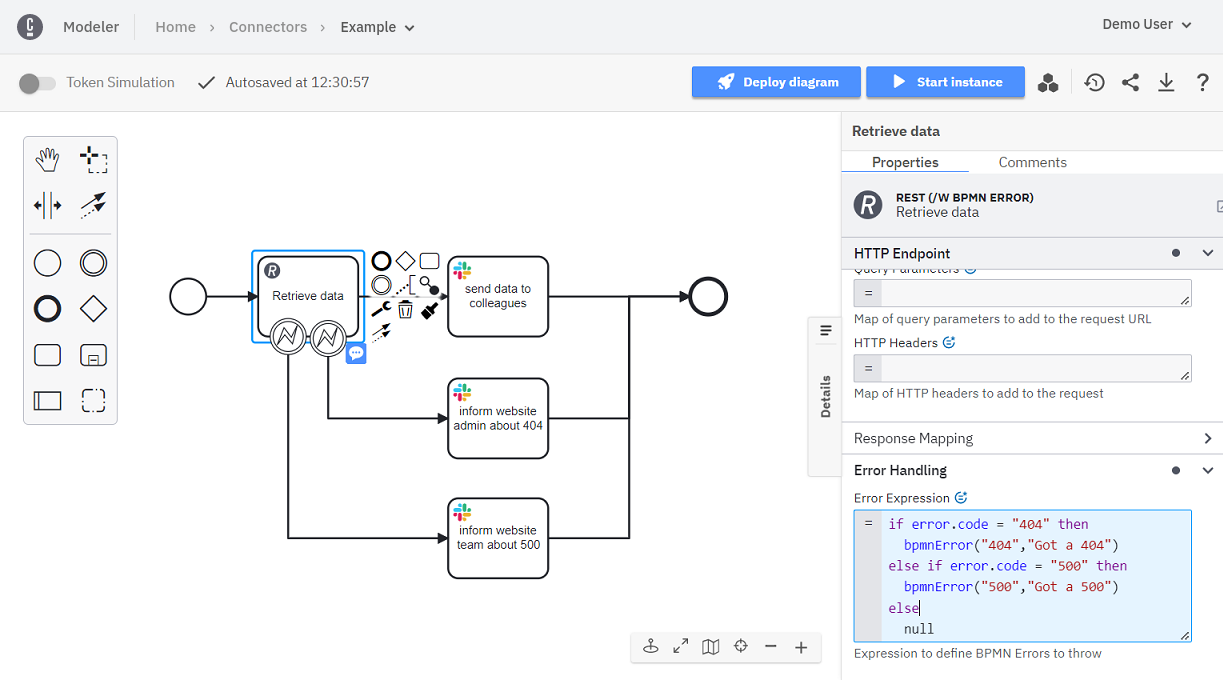The width and height of the screenshot is (1223, 680).
Task: Toggle the minimap map icon
Action: [711, 647]
